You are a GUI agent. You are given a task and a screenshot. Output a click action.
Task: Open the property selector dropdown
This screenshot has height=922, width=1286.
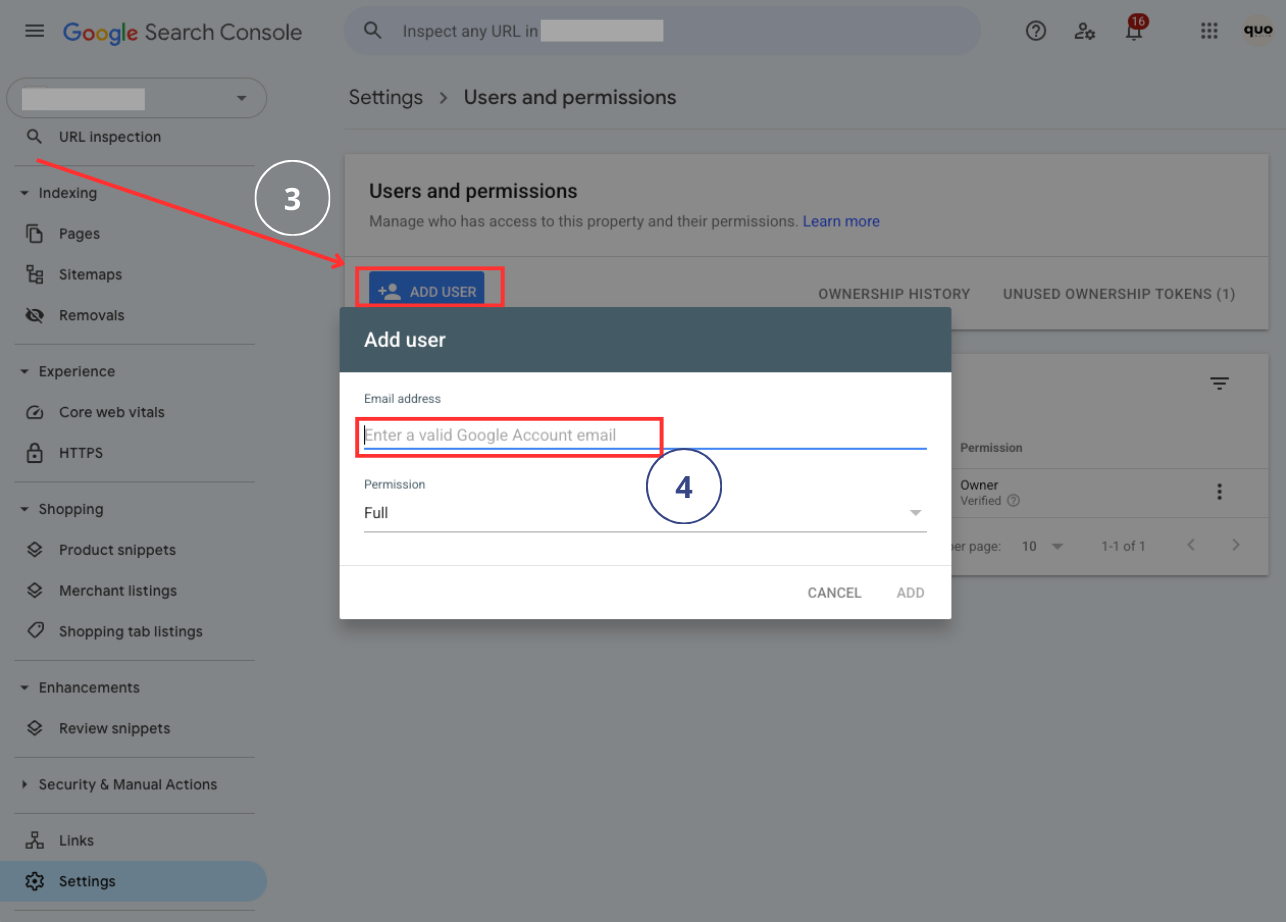pos(240,98)
